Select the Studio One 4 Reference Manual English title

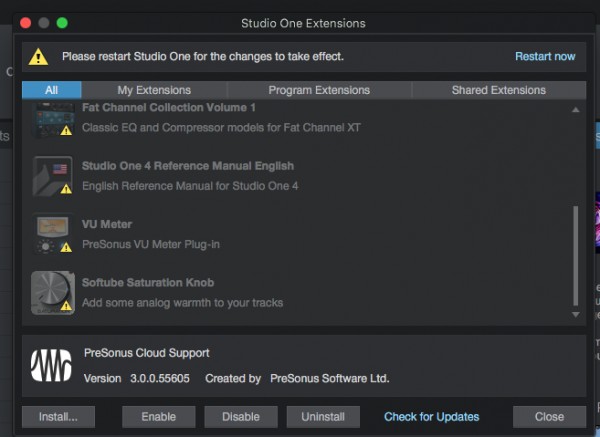coord(188,166)
